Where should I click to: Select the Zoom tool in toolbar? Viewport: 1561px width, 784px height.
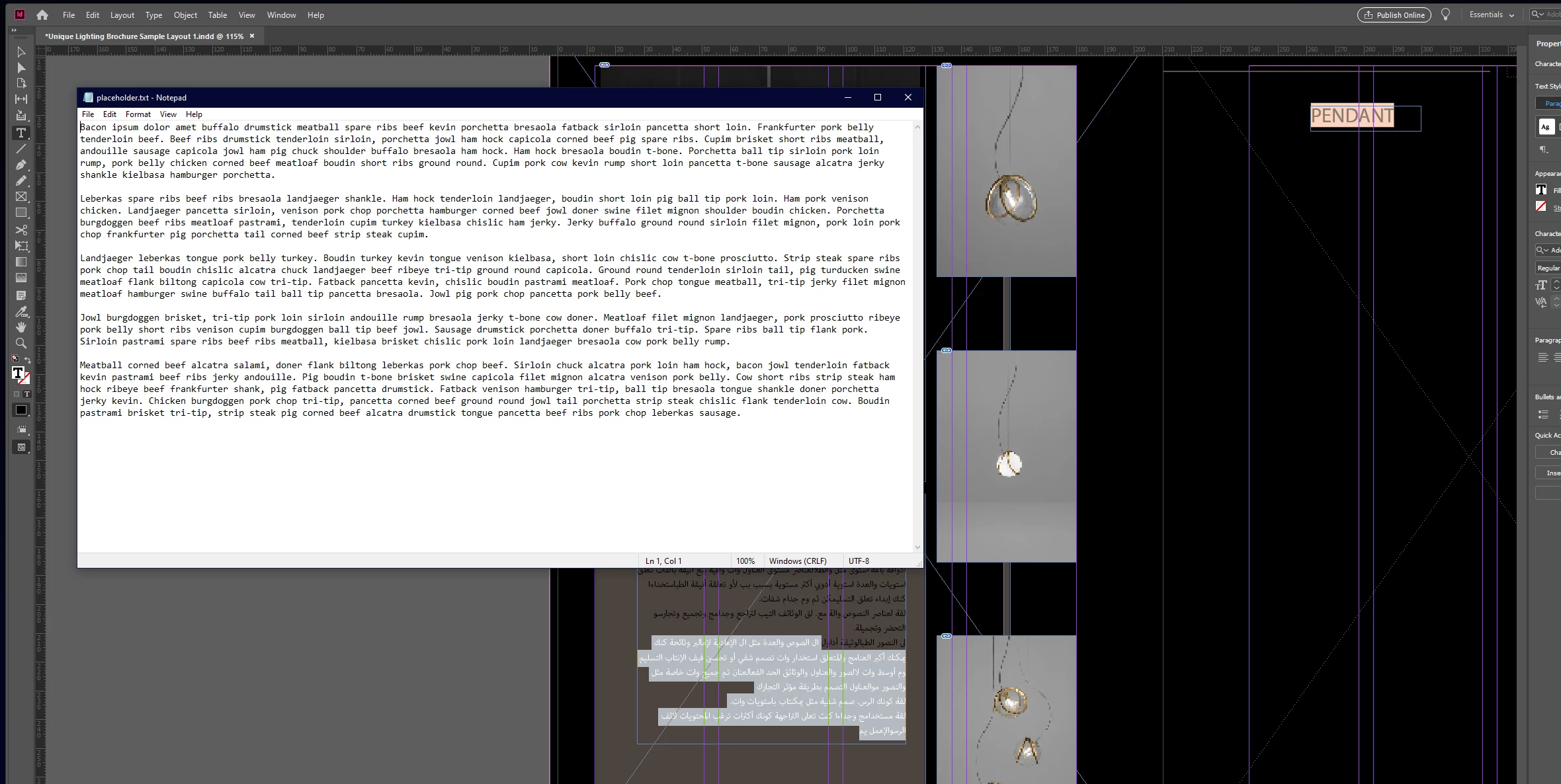click(21, 344)
